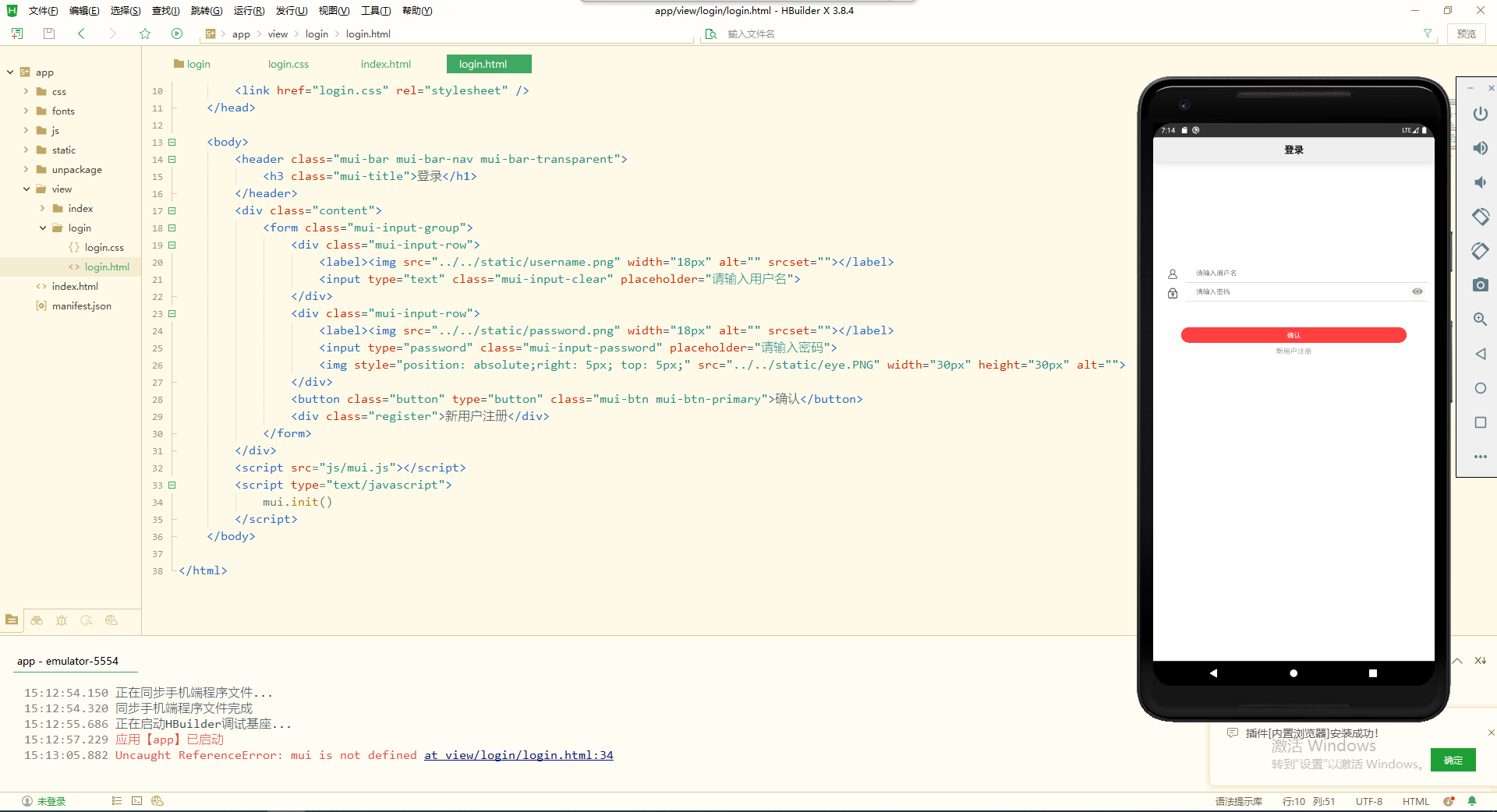Go forward with the right arrow toolbar icon
1497x812 pixels.
click(x=113, y=34)
